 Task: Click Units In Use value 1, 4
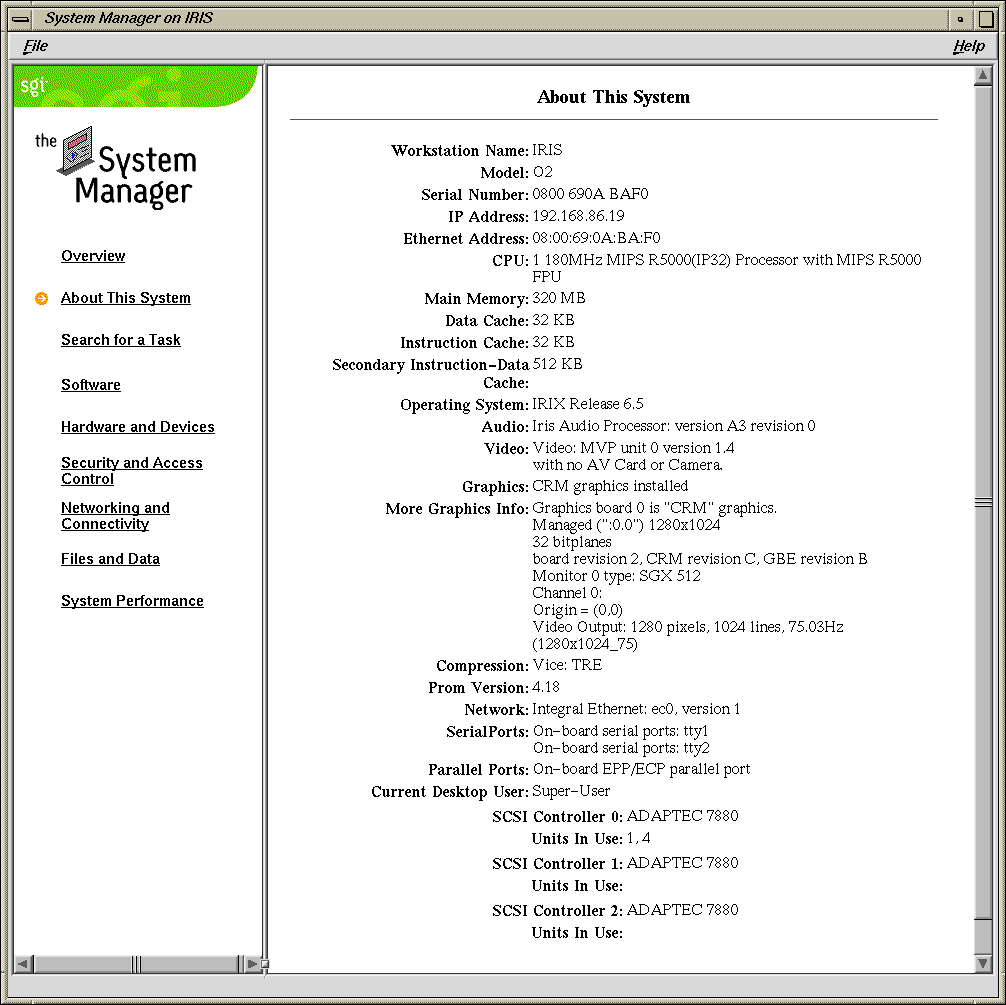[638, 839]
